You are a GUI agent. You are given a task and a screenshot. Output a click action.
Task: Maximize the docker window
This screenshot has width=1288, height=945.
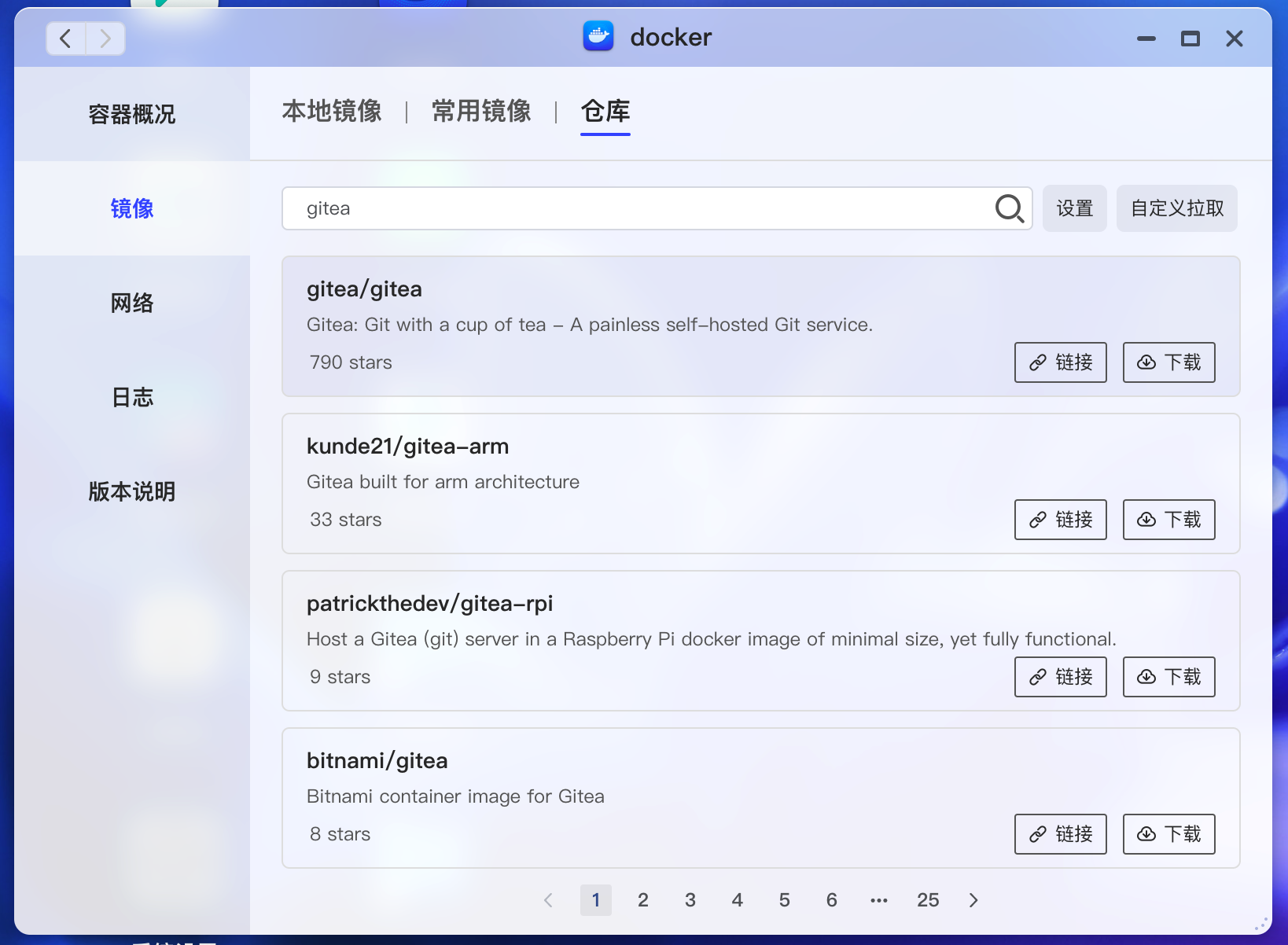point(1190,38)
